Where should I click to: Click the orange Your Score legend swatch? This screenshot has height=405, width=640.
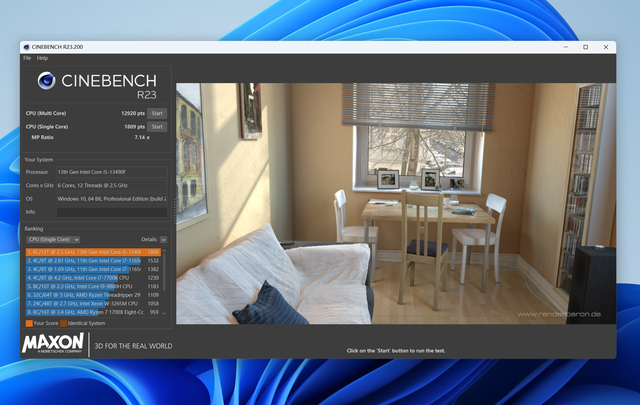[29, 323]
